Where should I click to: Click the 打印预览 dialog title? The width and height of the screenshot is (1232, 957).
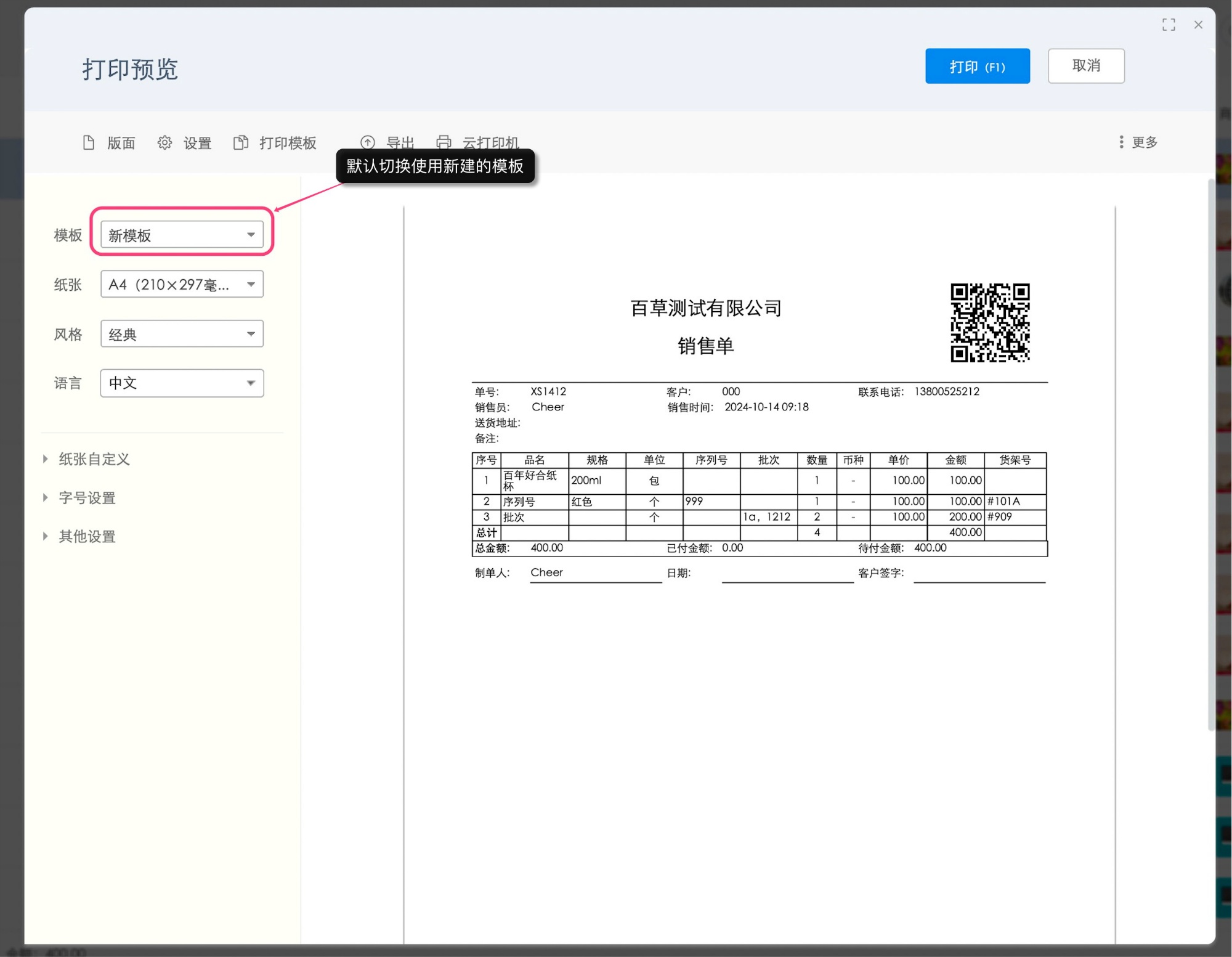click(129, 70)
